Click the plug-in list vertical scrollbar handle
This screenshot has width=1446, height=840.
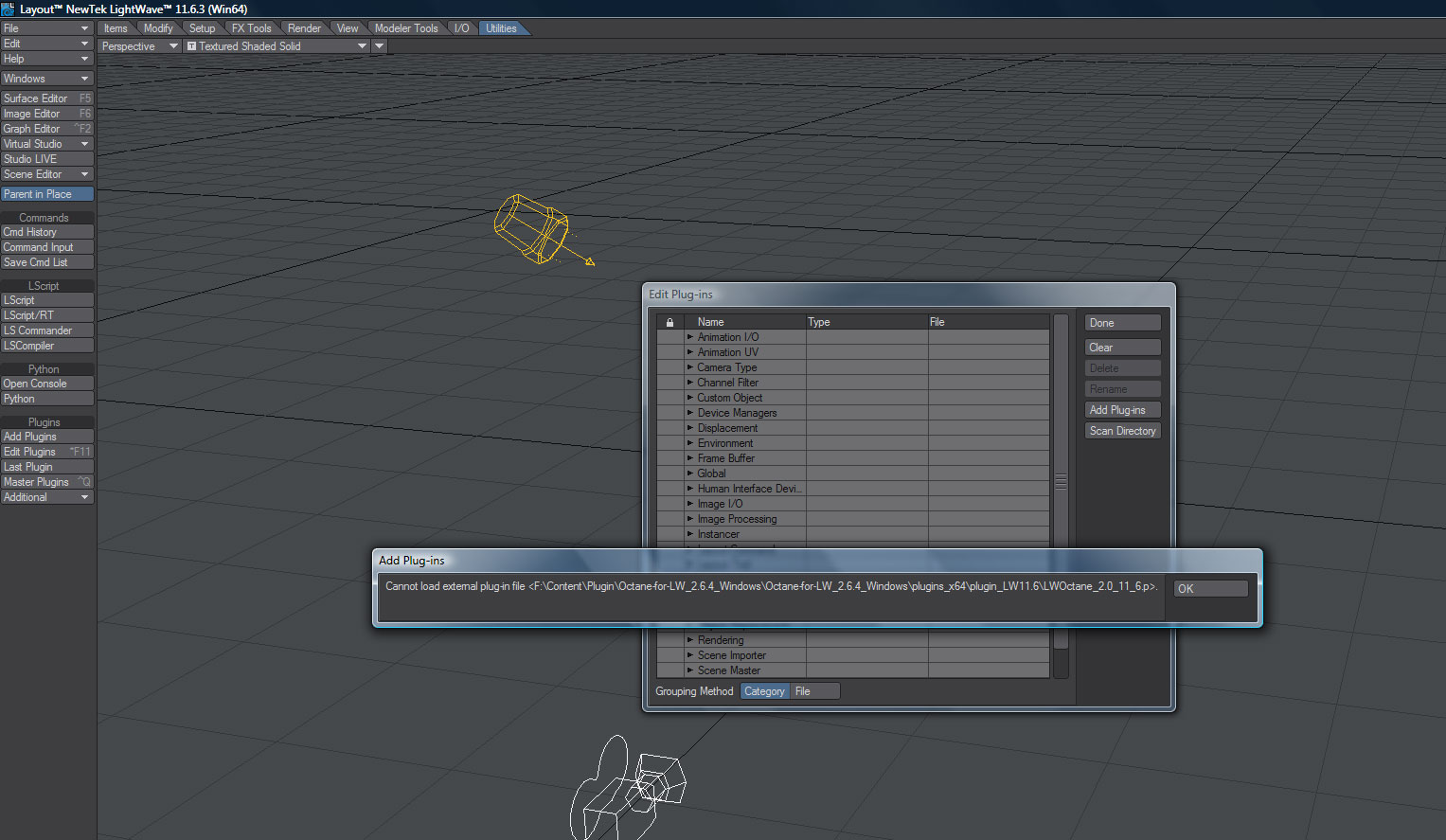tap(1061, 482)
